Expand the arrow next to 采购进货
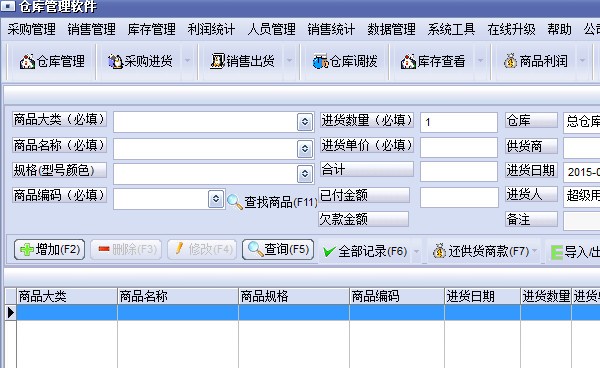Screen dimensions: 600x368 pyautogui.click(x=188, y=60)
